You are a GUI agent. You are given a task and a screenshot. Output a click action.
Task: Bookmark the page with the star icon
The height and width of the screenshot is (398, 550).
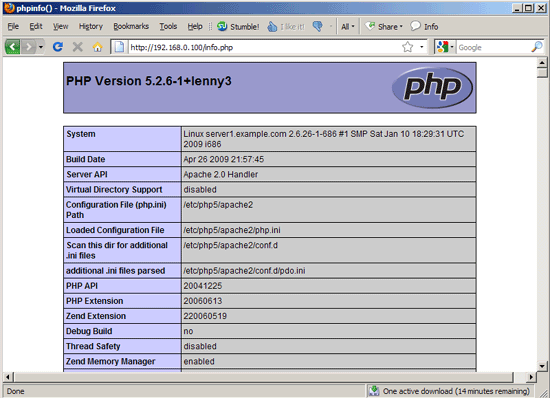pyautogui.click(x=408, y=47)
